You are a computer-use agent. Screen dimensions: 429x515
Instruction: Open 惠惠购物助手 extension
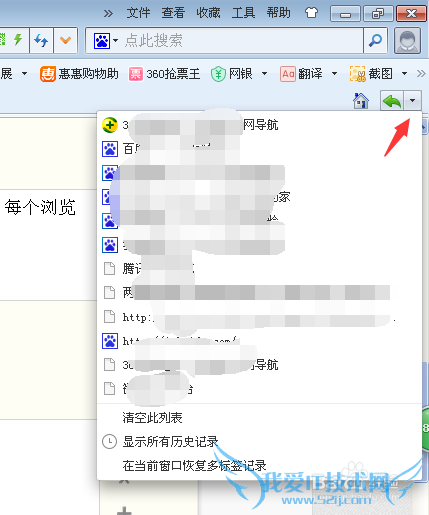(79, 74)
